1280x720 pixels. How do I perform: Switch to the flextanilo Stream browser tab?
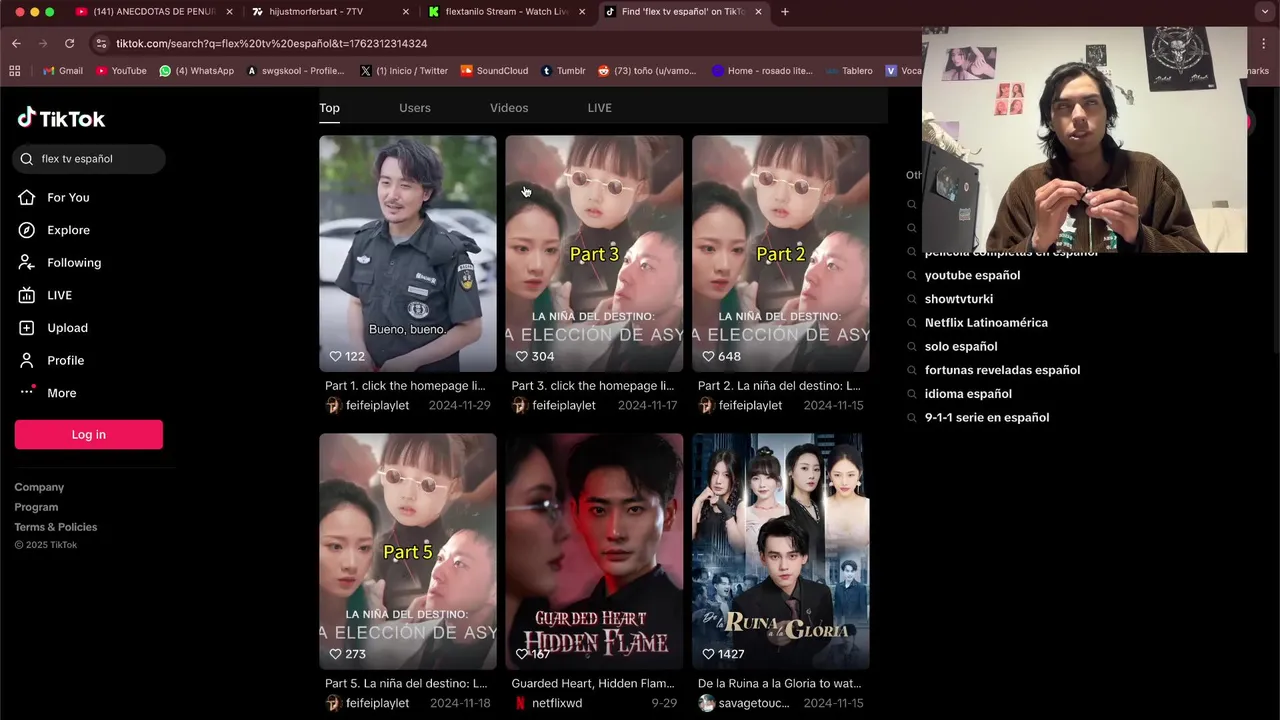(506, 12)
